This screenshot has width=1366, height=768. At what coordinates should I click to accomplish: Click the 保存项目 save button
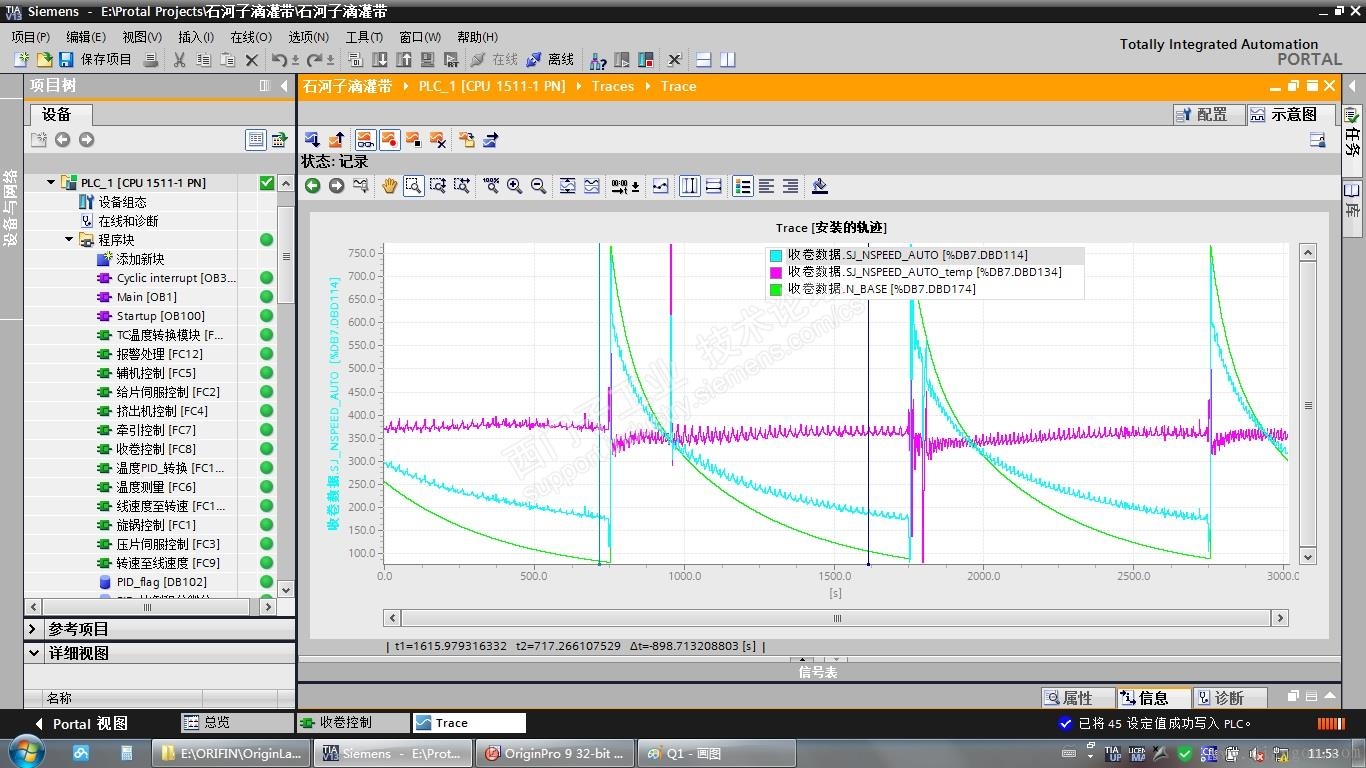95,60
